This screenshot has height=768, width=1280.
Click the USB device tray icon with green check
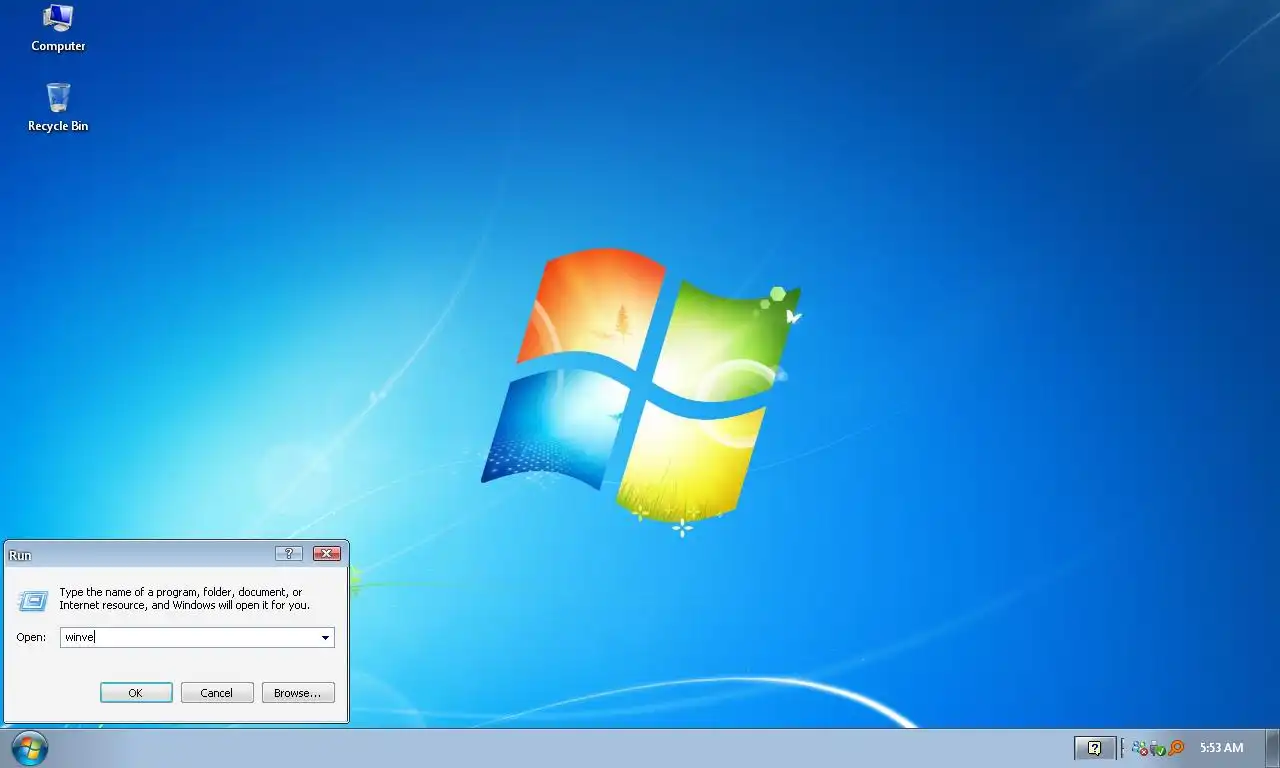pyautogui.click(x=1158, y=748)
